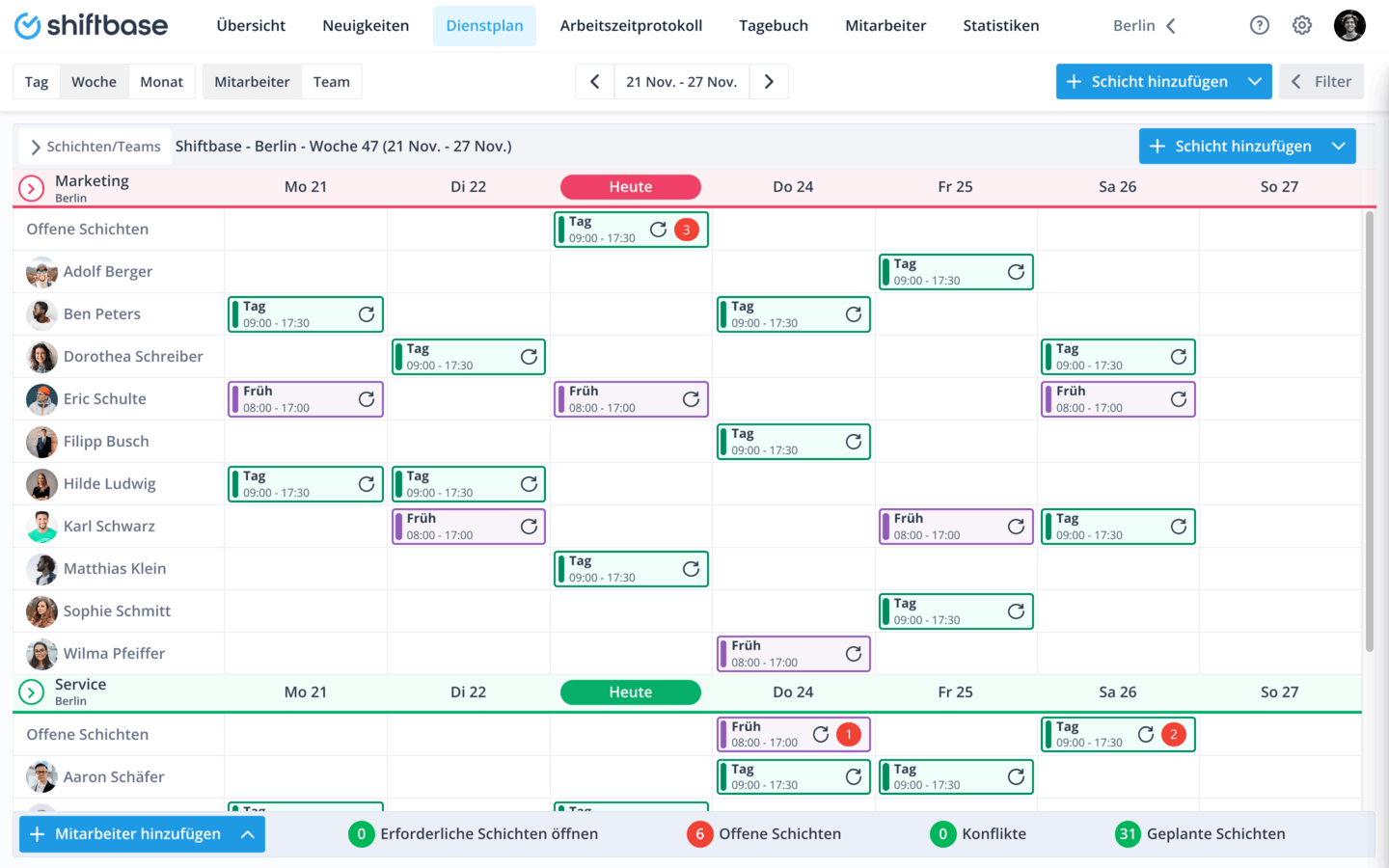Click the red 3 badge on Marketing open shift
The width and height of the screenshot is (1389, 868).
(687, 230)
